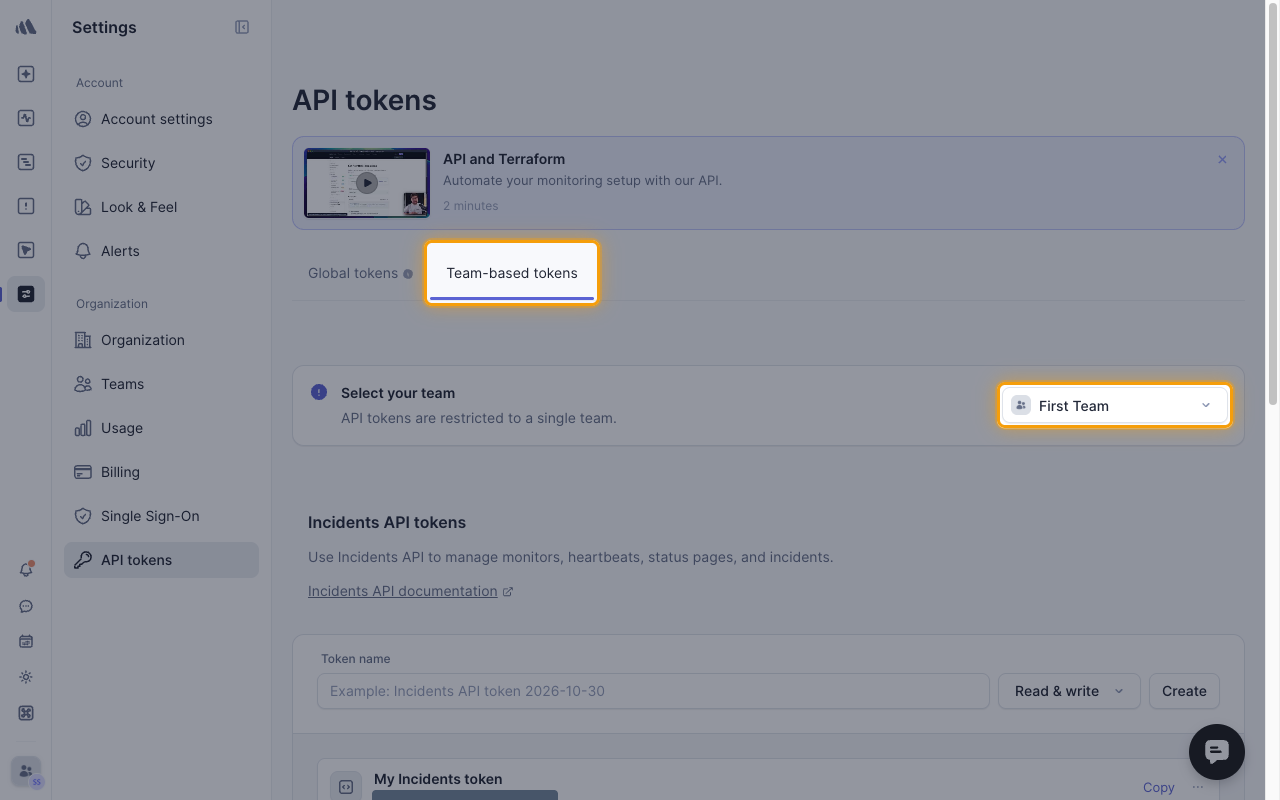Screen dimensions: 1280x800
Task: Click the 'My Incidents token' name
Action: tap(438, 779)
